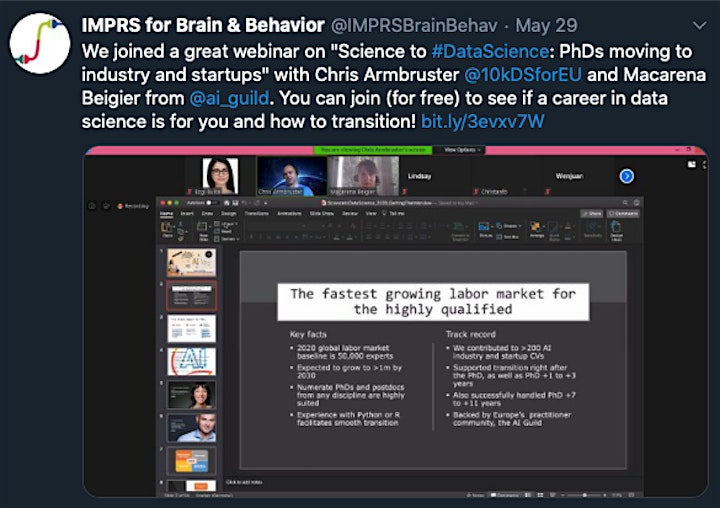The height and width of the screenshot is (508, 720).
Task: Open the Draw ribbon tab
Action: (x=207, y=214)
